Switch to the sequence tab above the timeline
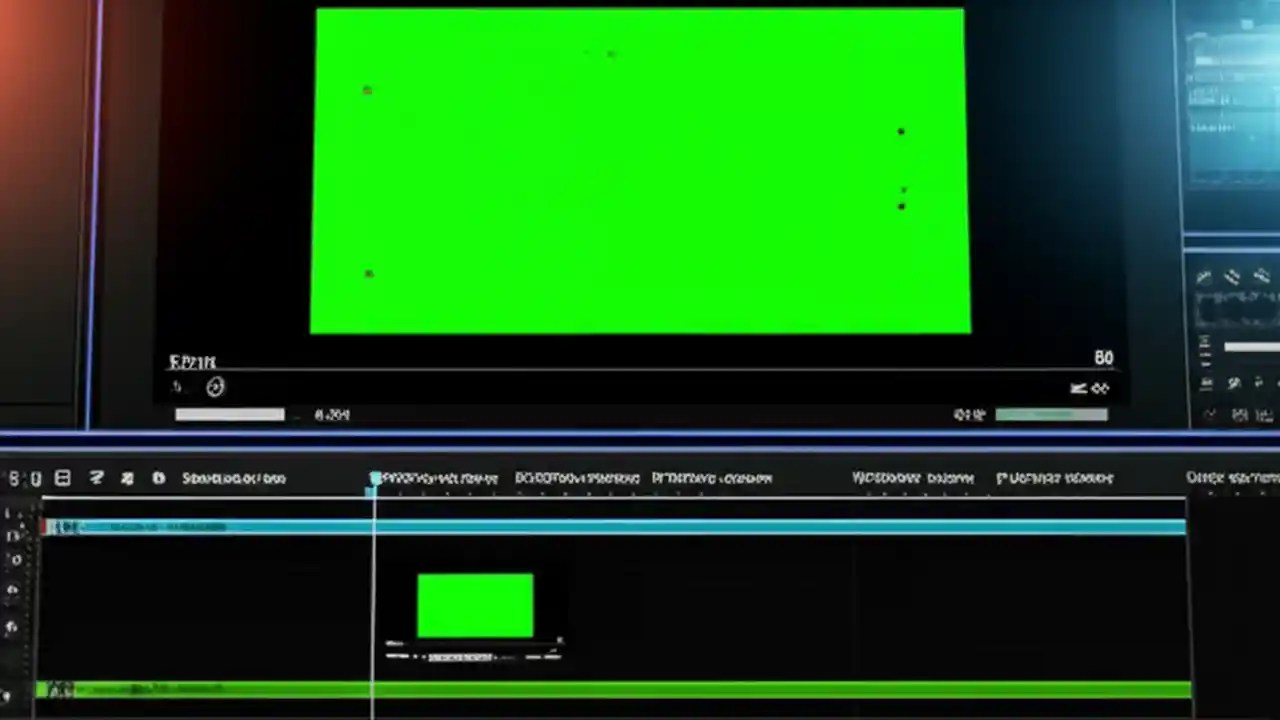This screenshot has width=1280, height=720. tap(233, 478)
